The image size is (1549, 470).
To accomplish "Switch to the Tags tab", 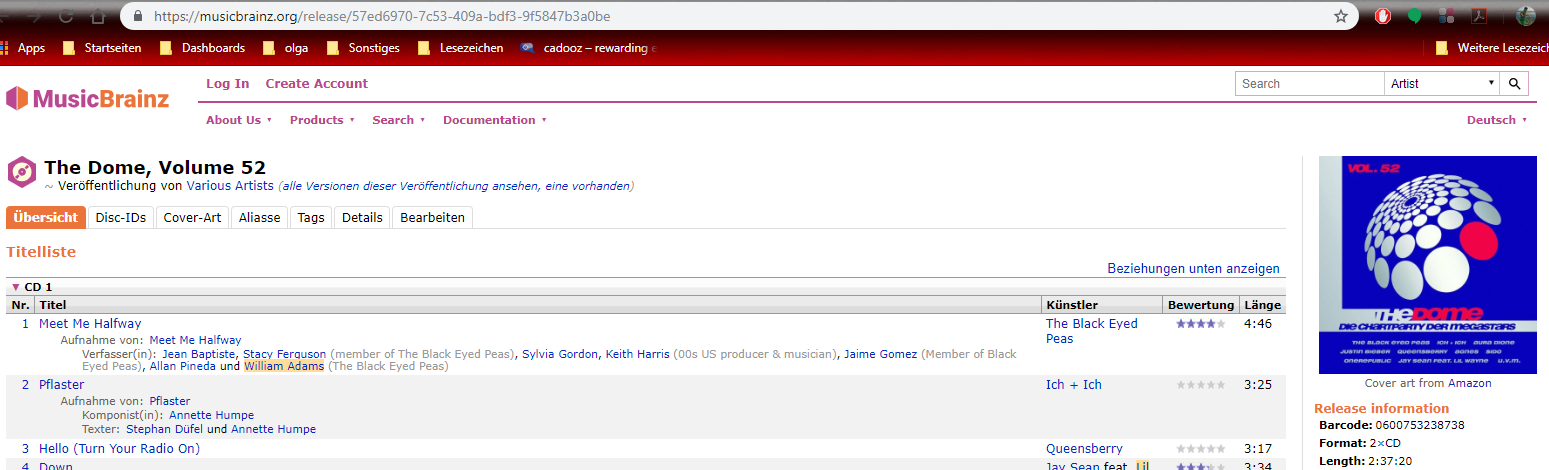I will [x=311, y=217].
